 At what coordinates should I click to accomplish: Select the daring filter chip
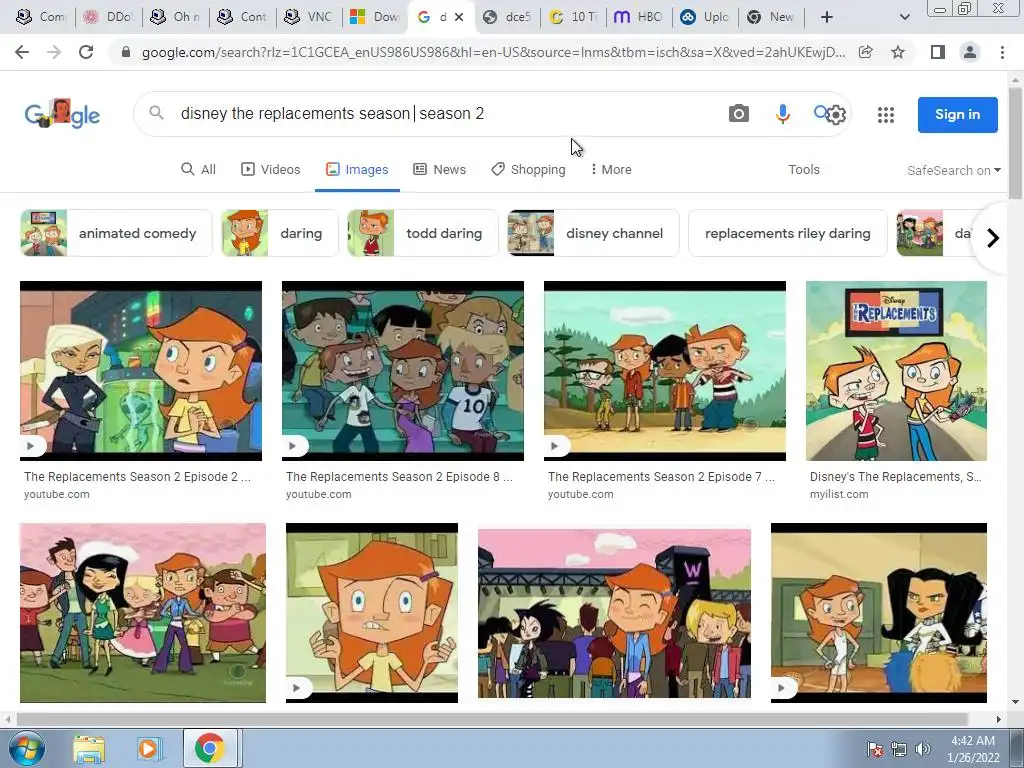(280, 233)
